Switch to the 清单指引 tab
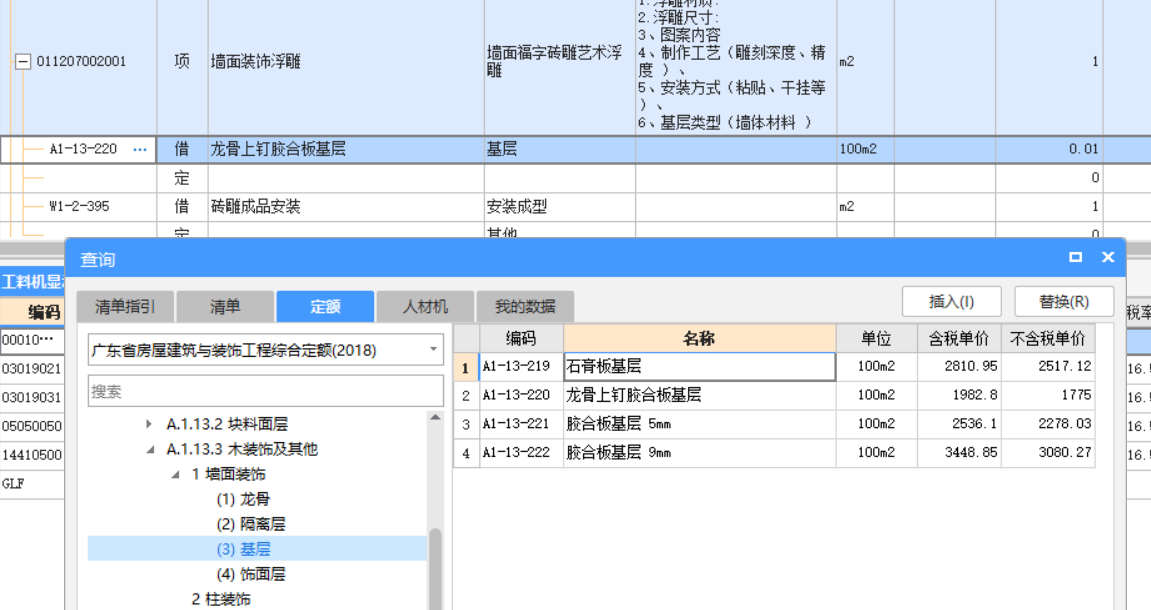Image resolution: width=1151 pixels, height=610 pixels. tap(126, 307)
